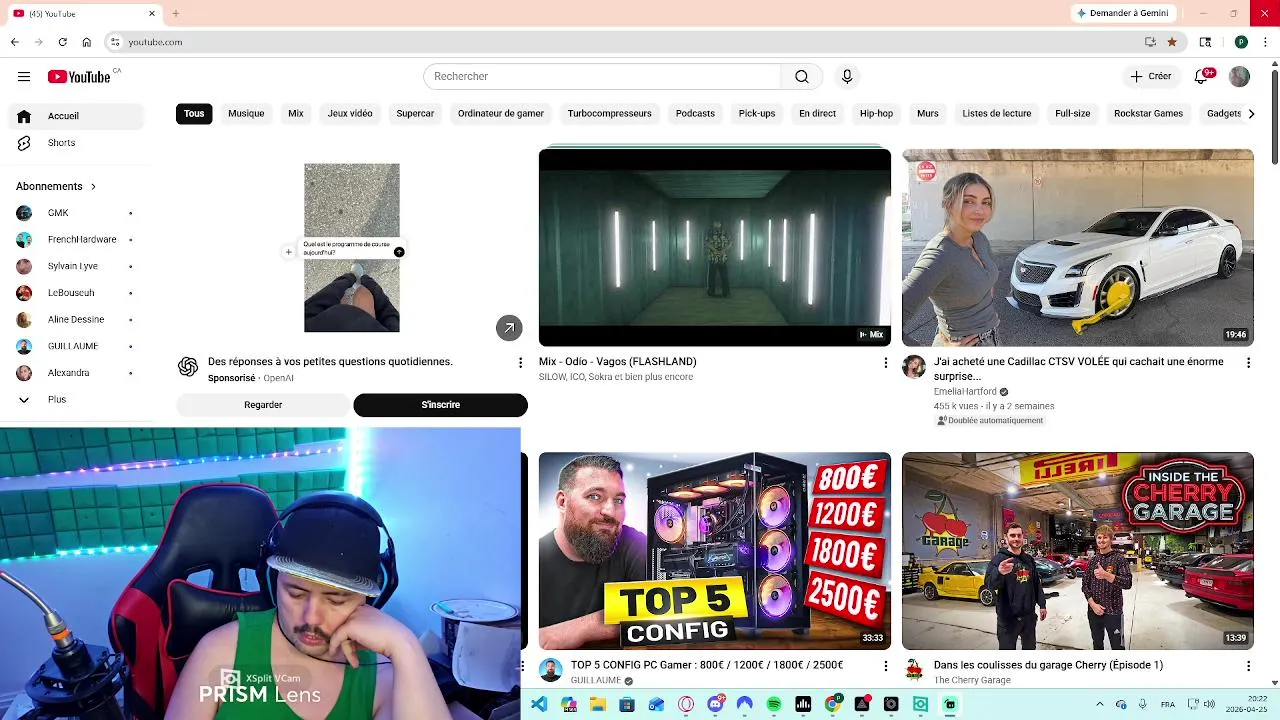Screen dimensions: 1280x720
Task: Click the Regarder button on ad
Action: click(x=263, y=405)
